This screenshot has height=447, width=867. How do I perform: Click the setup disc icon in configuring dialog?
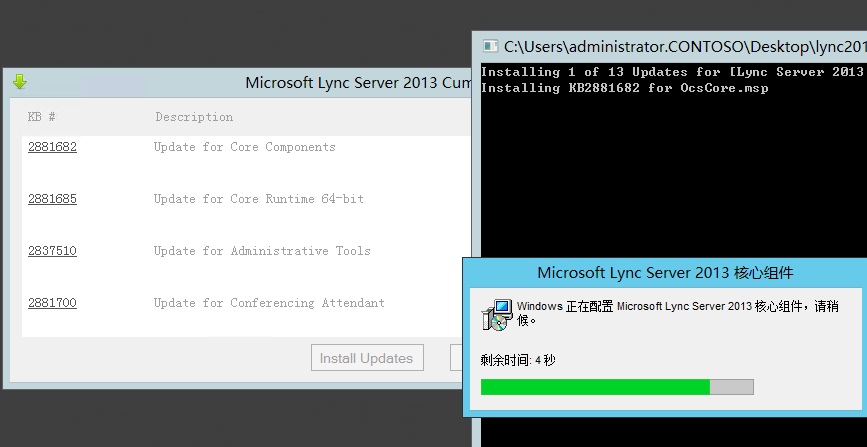click(497, 314)
